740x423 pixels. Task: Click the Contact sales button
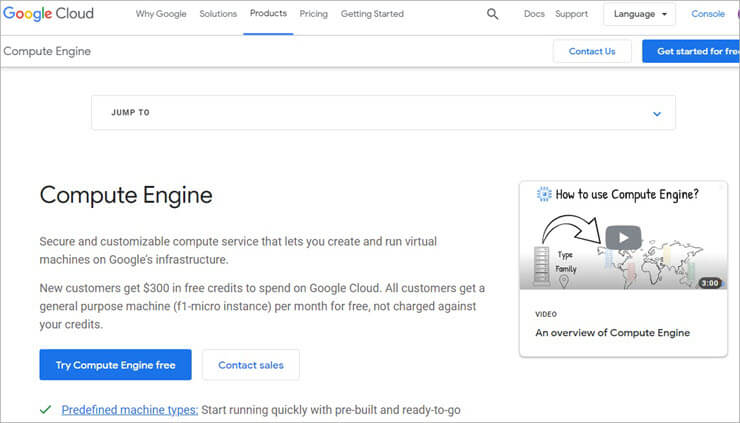point(250,365)
